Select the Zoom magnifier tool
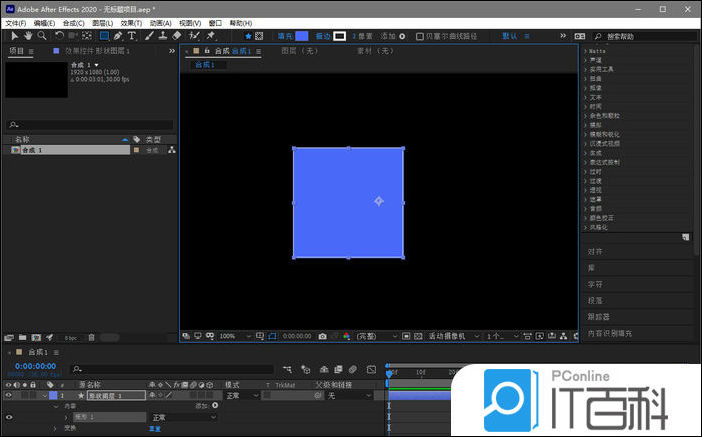 coord(42,36)
